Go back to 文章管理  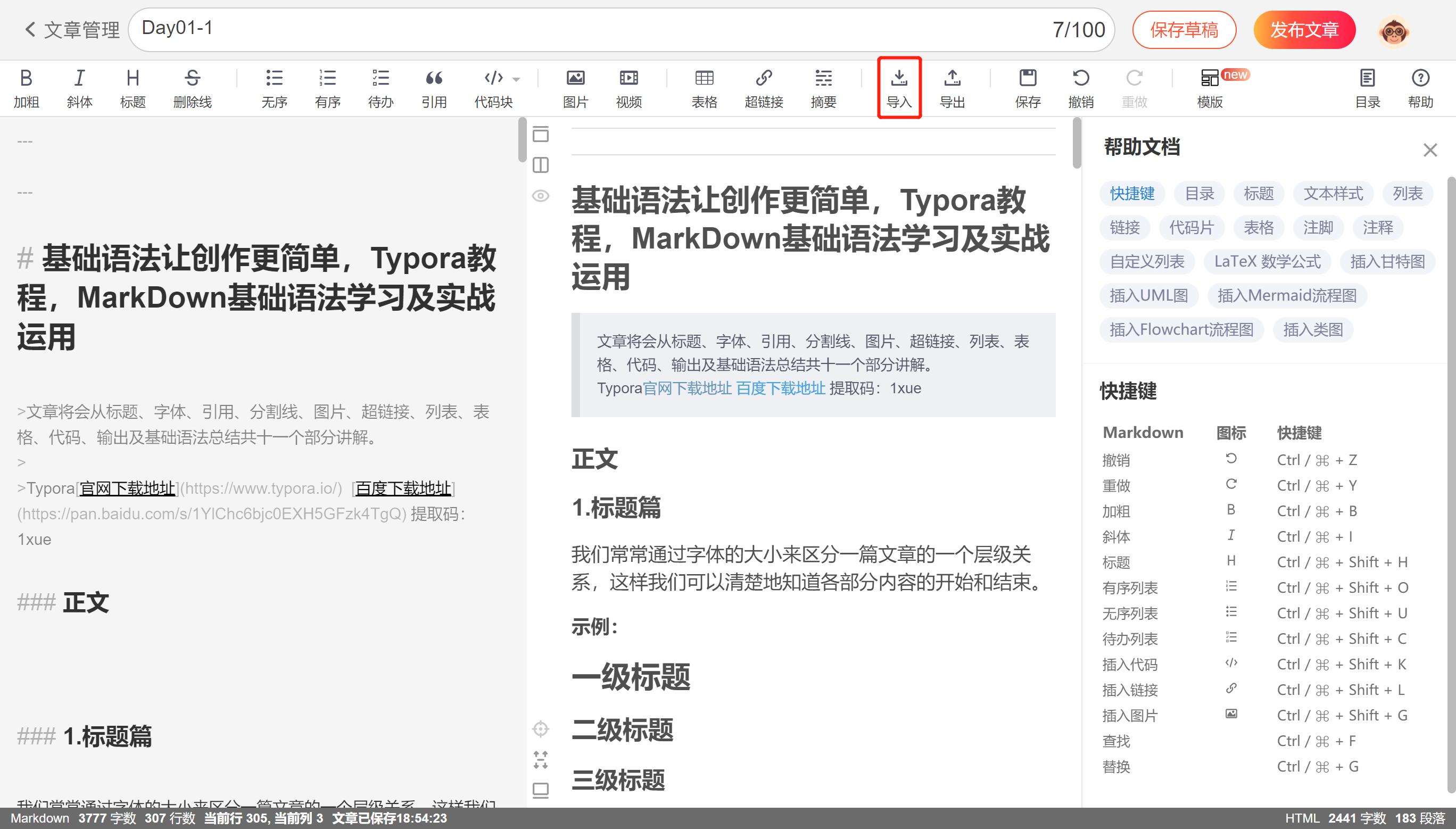tap(72, 30)
